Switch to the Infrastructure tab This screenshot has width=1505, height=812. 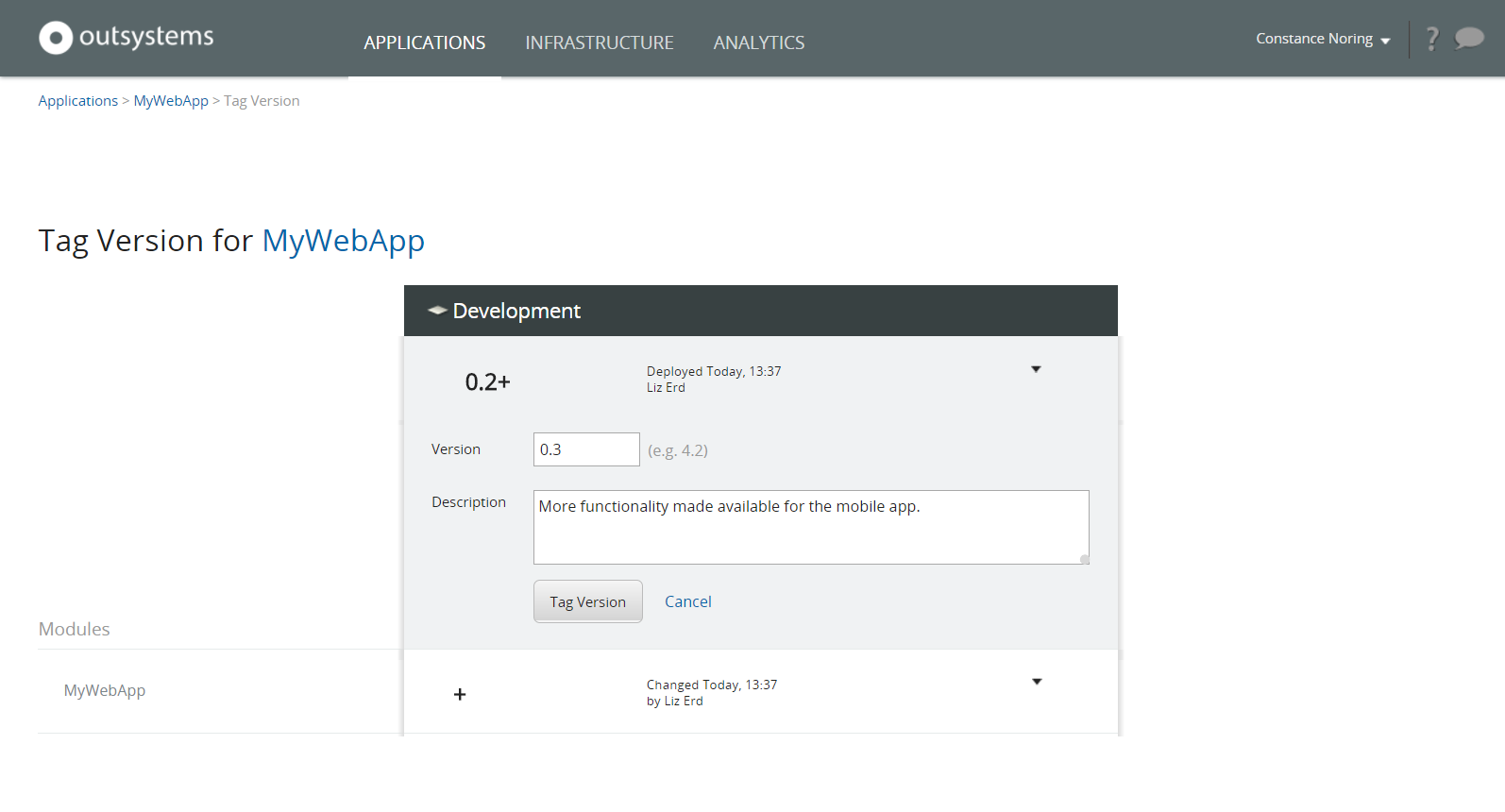click(x=600, y=42)
